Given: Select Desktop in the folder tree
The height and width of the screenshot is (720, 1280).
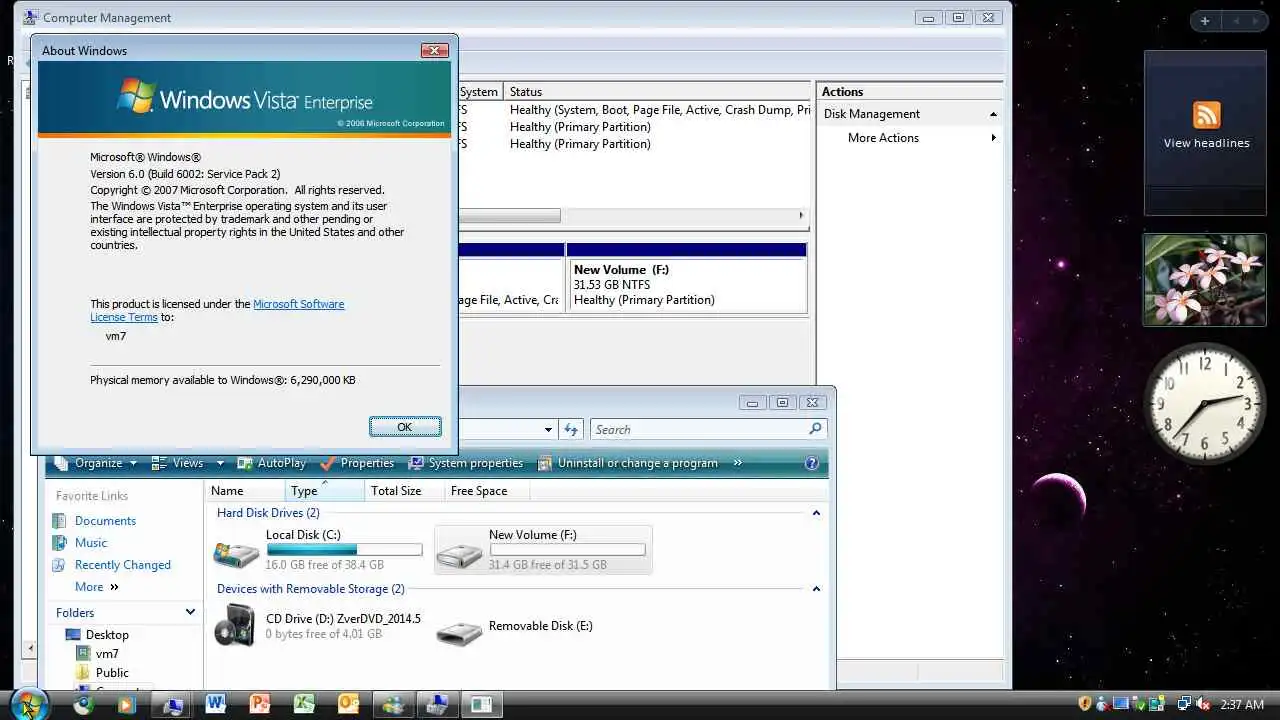Looking at the screenshot, I should (x=107, y=635).
